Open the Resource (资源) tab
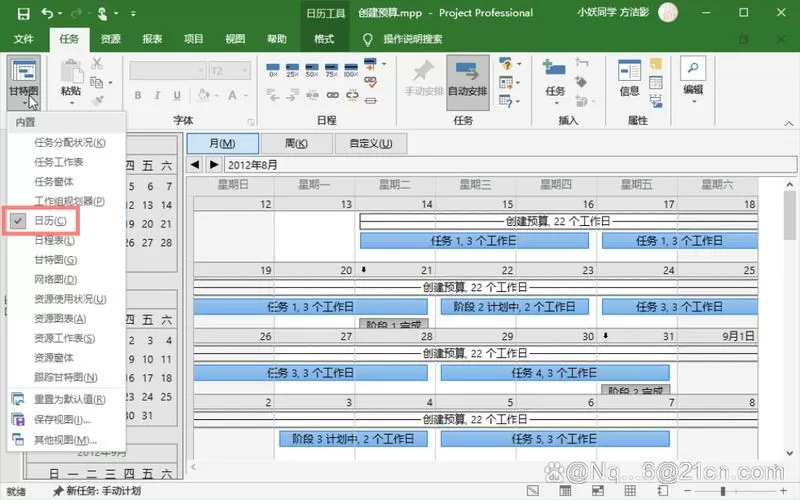 click(x=110, y=39)
